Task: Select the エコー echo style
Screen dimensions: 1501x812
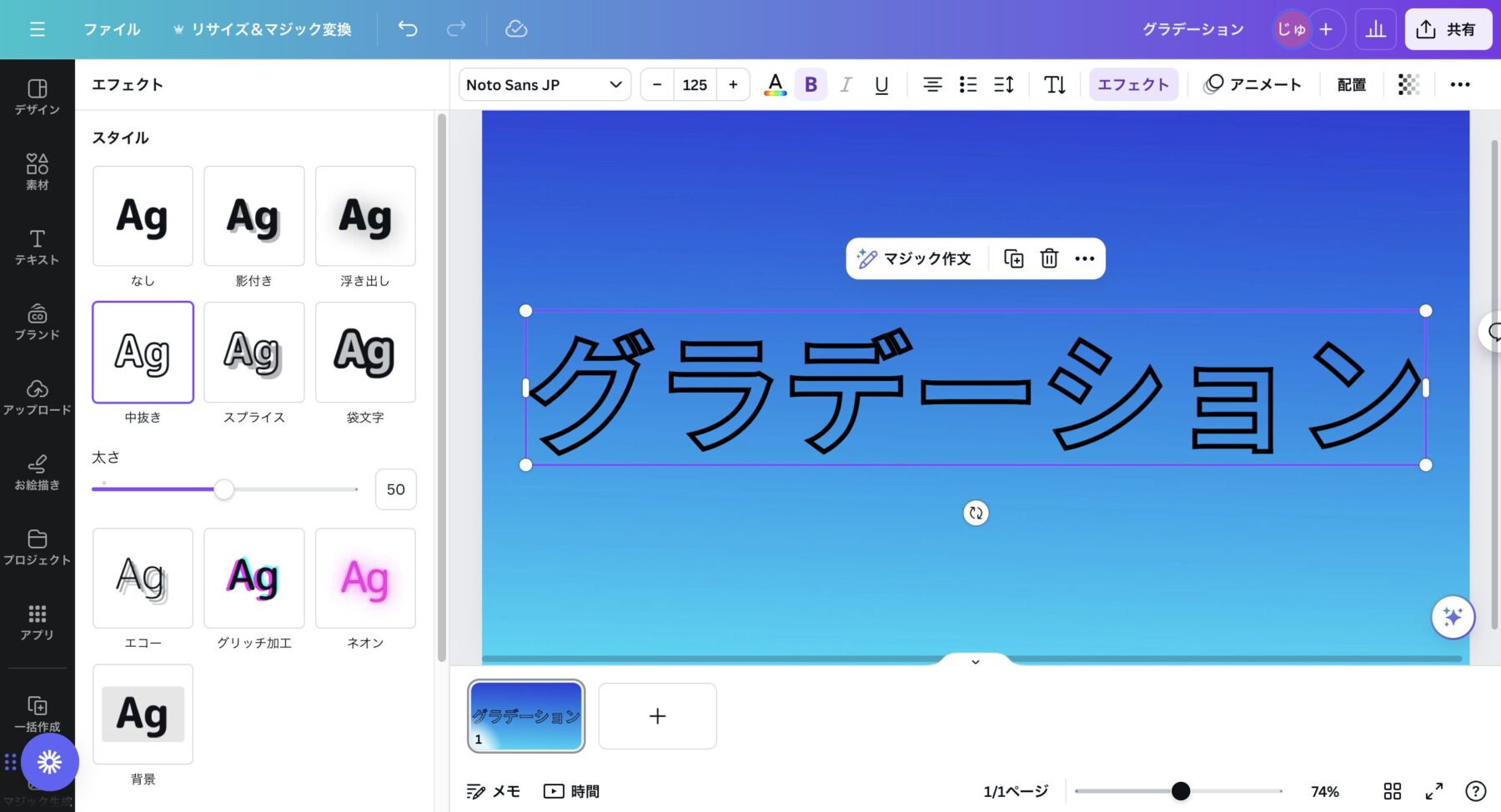Action: (x=143, y=578)
